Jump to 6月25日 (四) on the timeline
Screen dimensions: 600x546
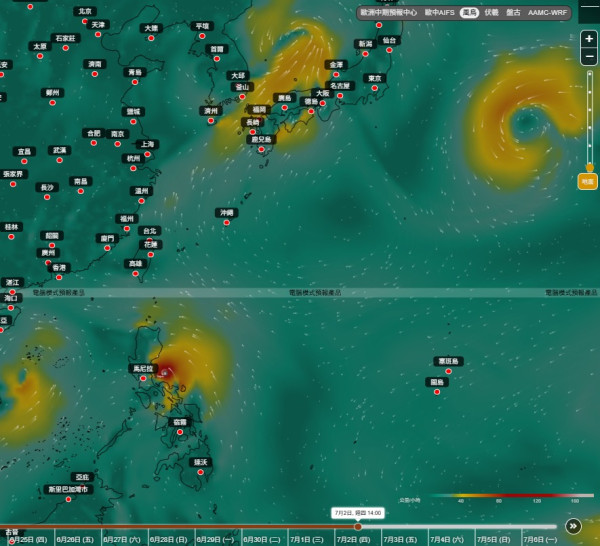coord(29,539)
